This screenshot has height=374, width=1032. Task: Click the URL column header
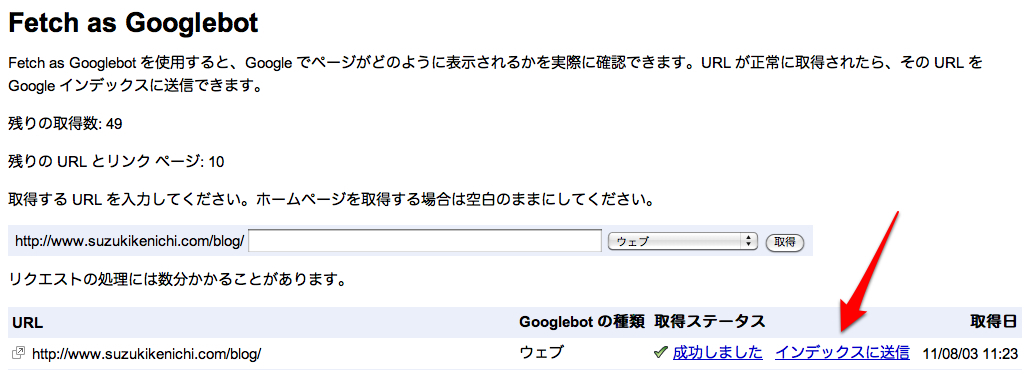pos(28,322)
